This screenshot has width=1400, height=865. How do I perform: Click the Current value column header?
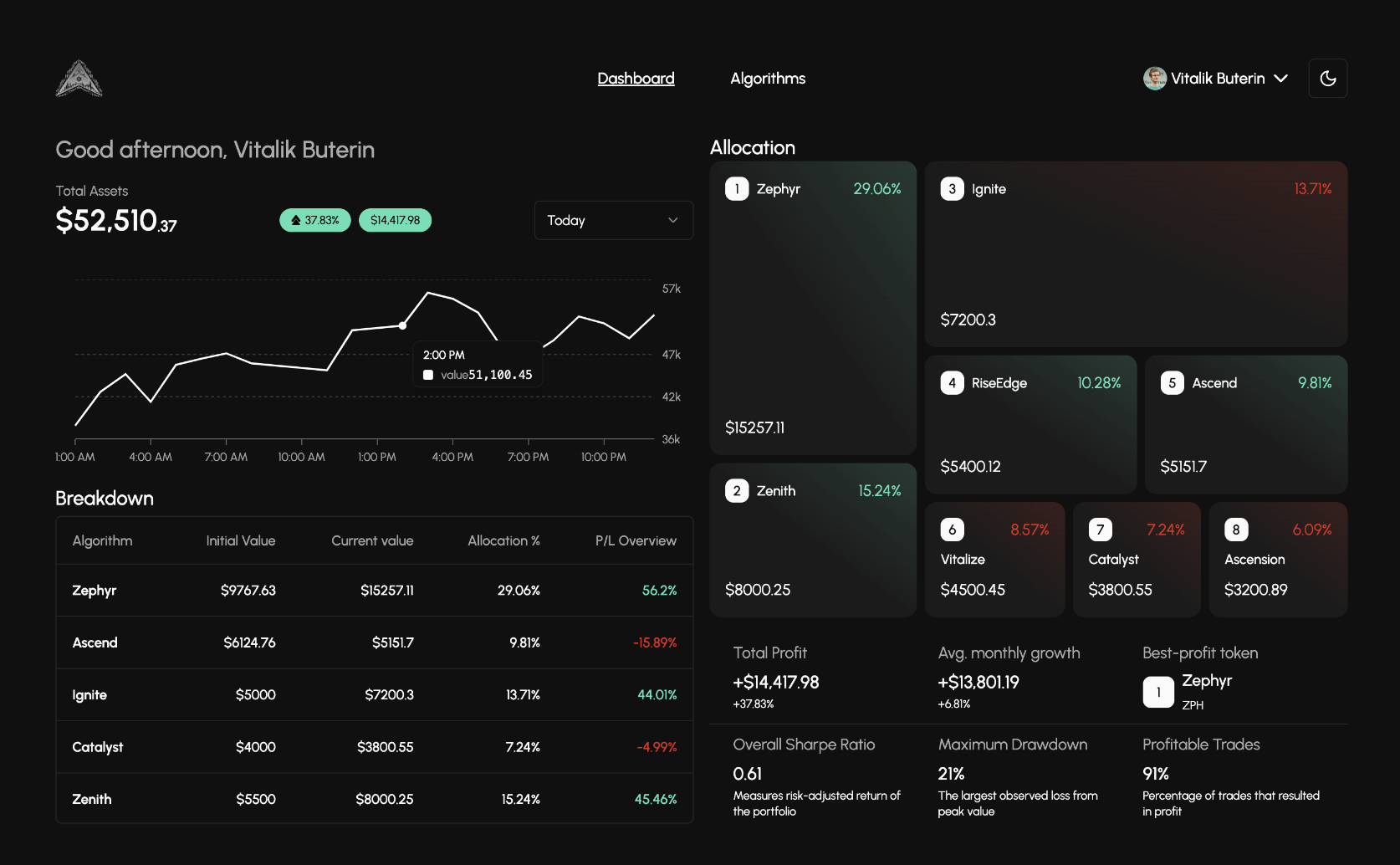coord(372,540)
